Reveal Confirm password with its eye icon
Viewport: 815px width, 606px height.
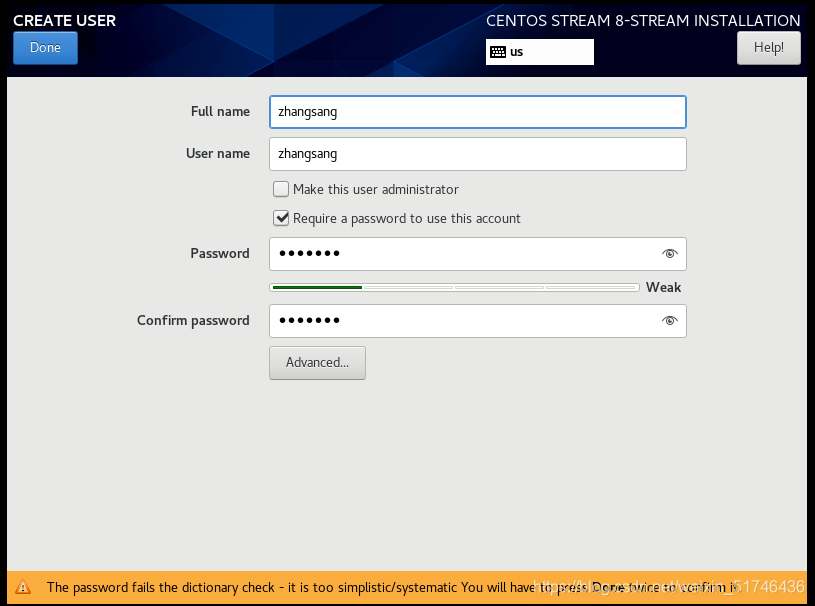(x=669, y=321)
